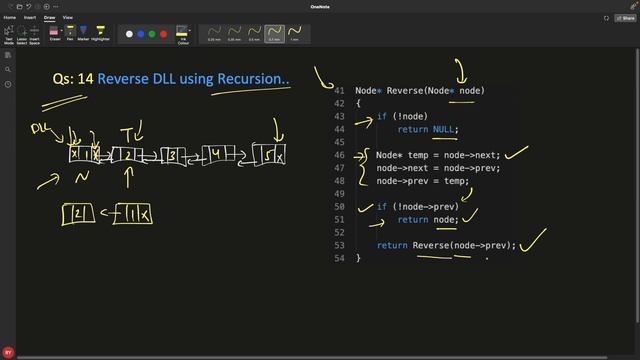Image resolution: width=640 pixels, height=360 pixels.
Task: Click code line 'return NULL;'
Action: point(428,129)
